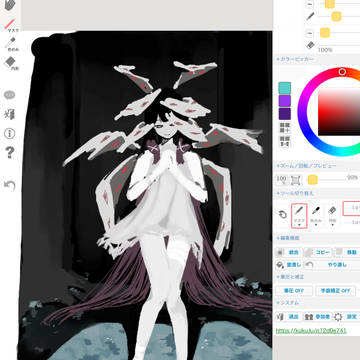Select the eyedropper tool in left sidebar

tap(11, 44)
